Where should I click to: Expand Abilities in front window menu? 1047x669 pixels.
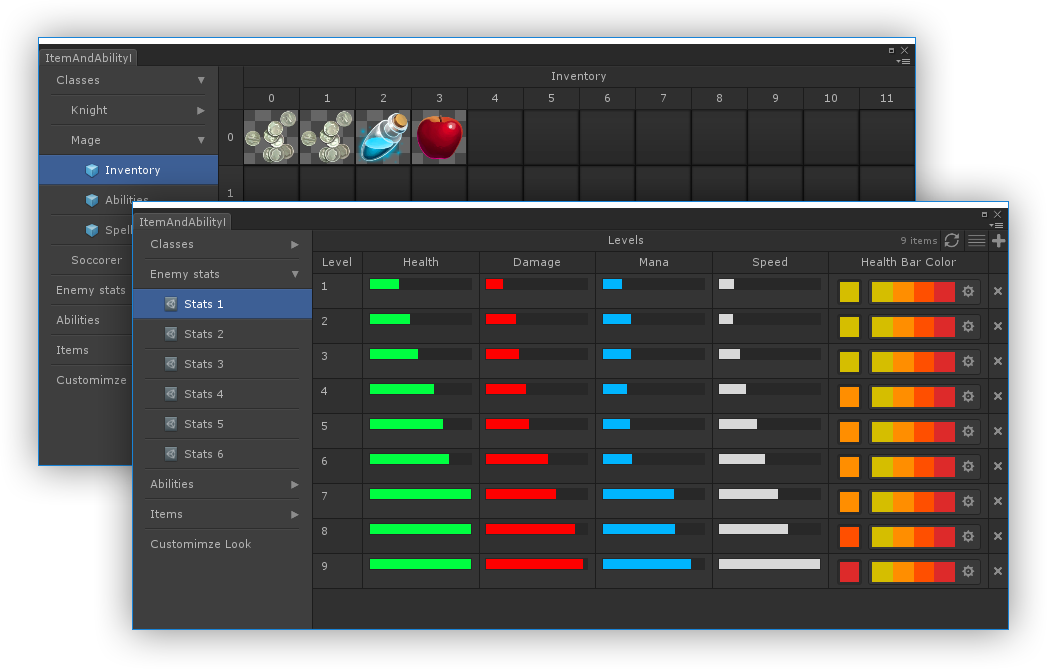click(x=294, y=484)
